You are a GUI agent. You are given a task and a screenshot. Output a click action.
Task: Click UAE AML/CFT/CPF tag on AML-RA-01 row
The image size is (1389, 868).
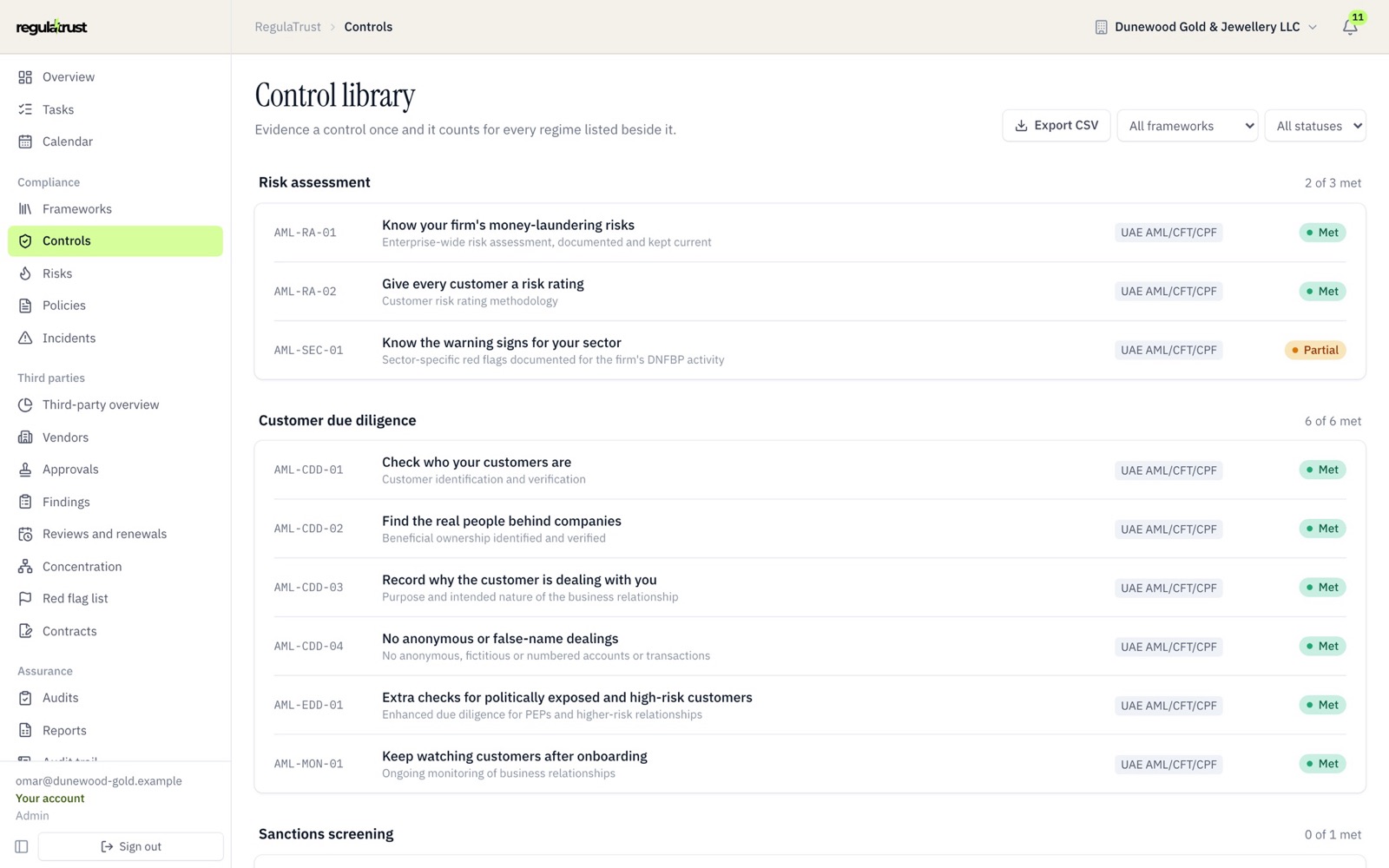[x=1168, y=233]
